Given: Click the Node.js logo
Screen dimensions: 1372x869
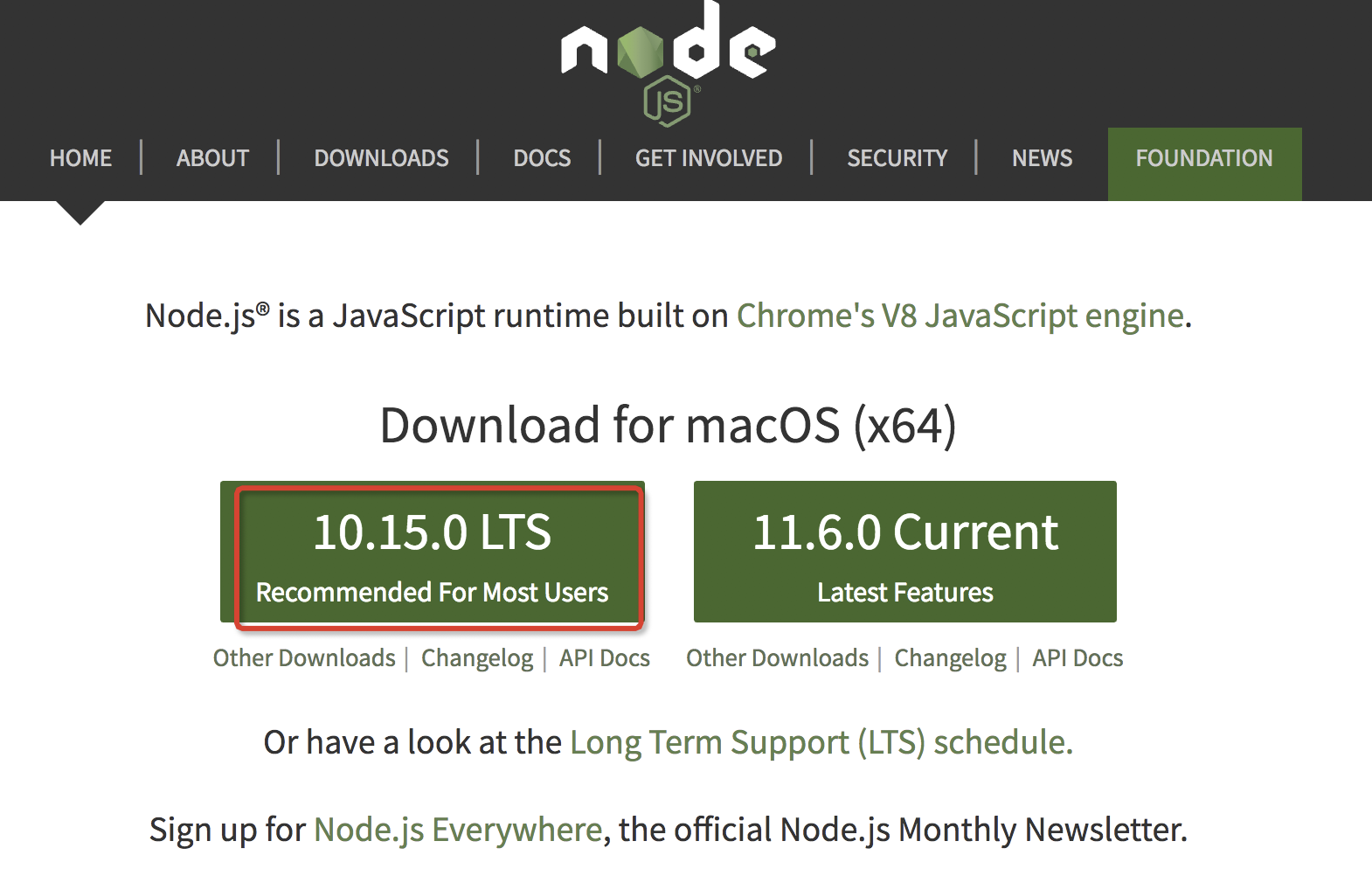Looking at the screenshot, I should (x=669, y=63).
